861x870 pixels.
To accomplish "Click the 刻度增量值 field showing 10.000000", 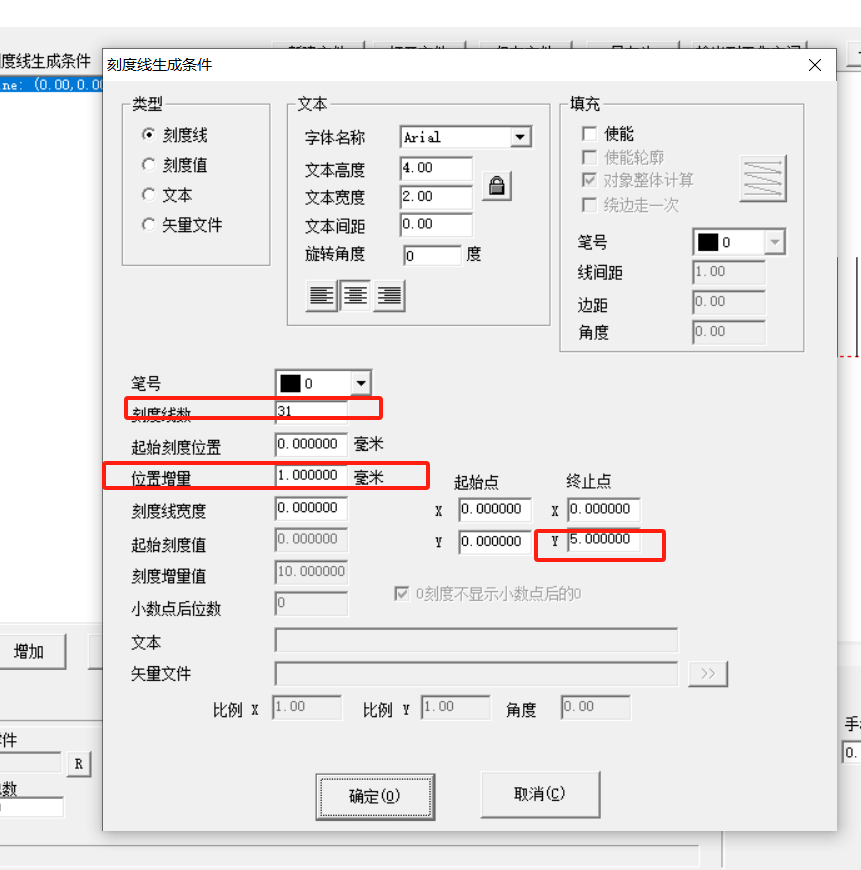I will tap(311, 571).
